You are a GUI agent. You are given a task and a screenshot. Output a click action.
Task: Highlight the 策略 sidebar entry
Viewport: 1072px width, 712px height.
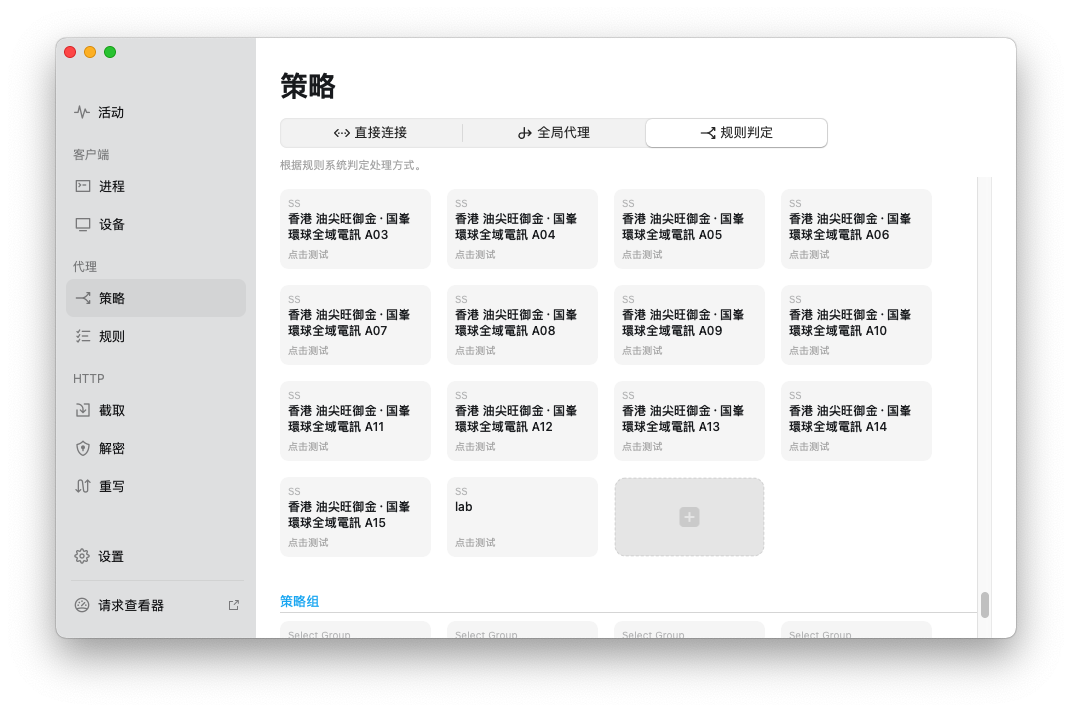click(x=111, y=298)
